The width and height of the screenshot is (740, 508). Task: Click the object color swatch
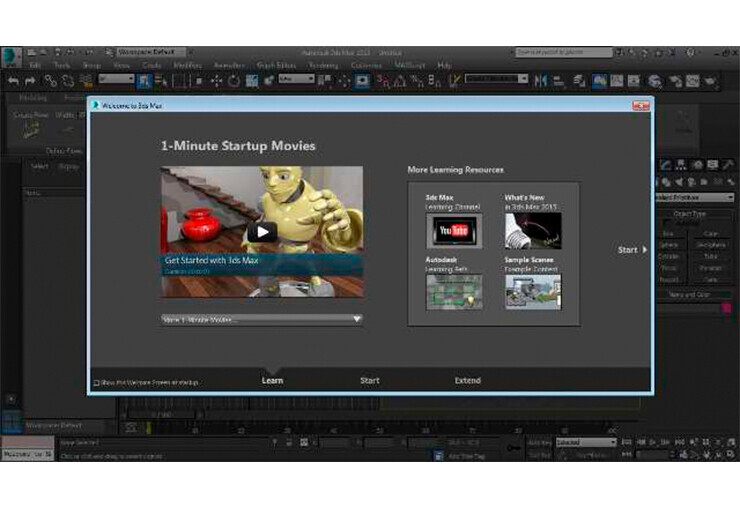(x=727, y=308)
